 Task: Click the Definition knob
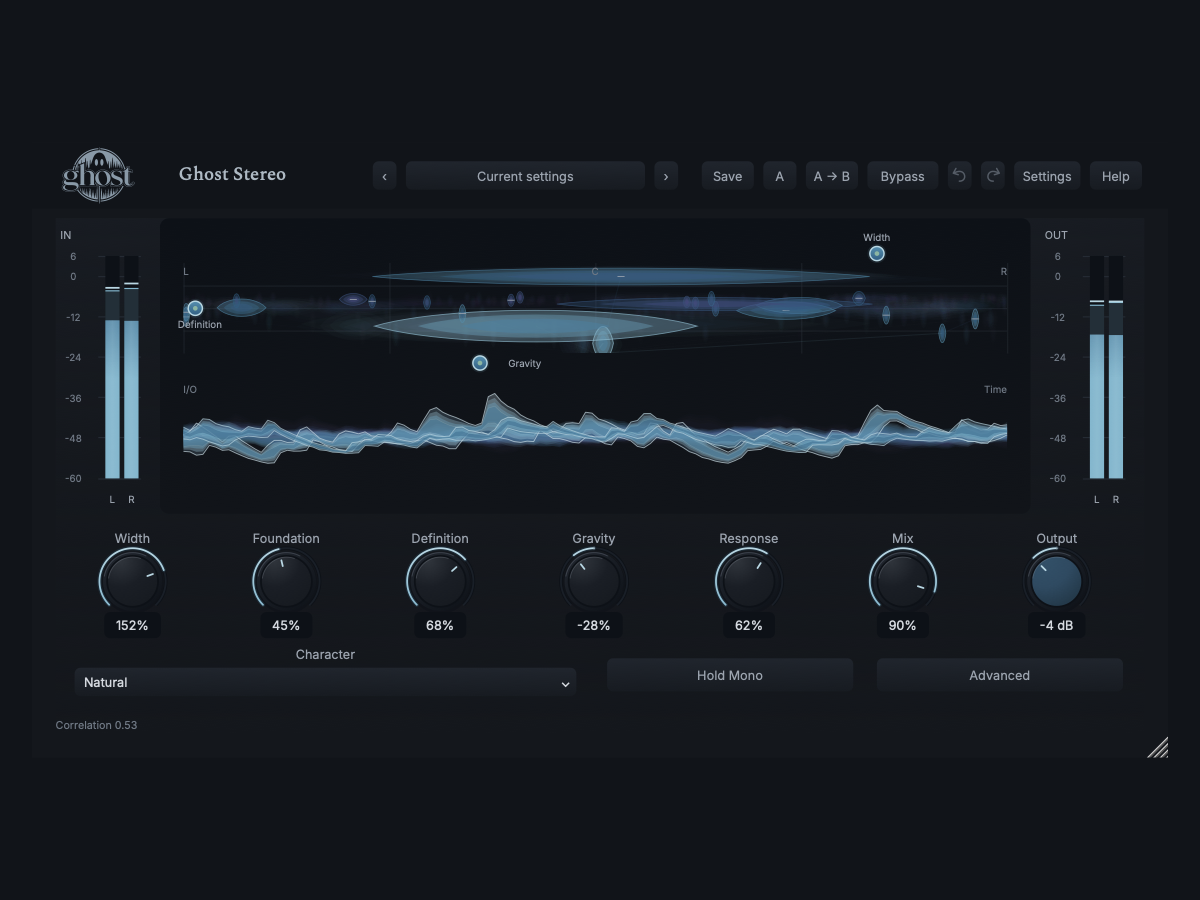(x=440, y=581)
